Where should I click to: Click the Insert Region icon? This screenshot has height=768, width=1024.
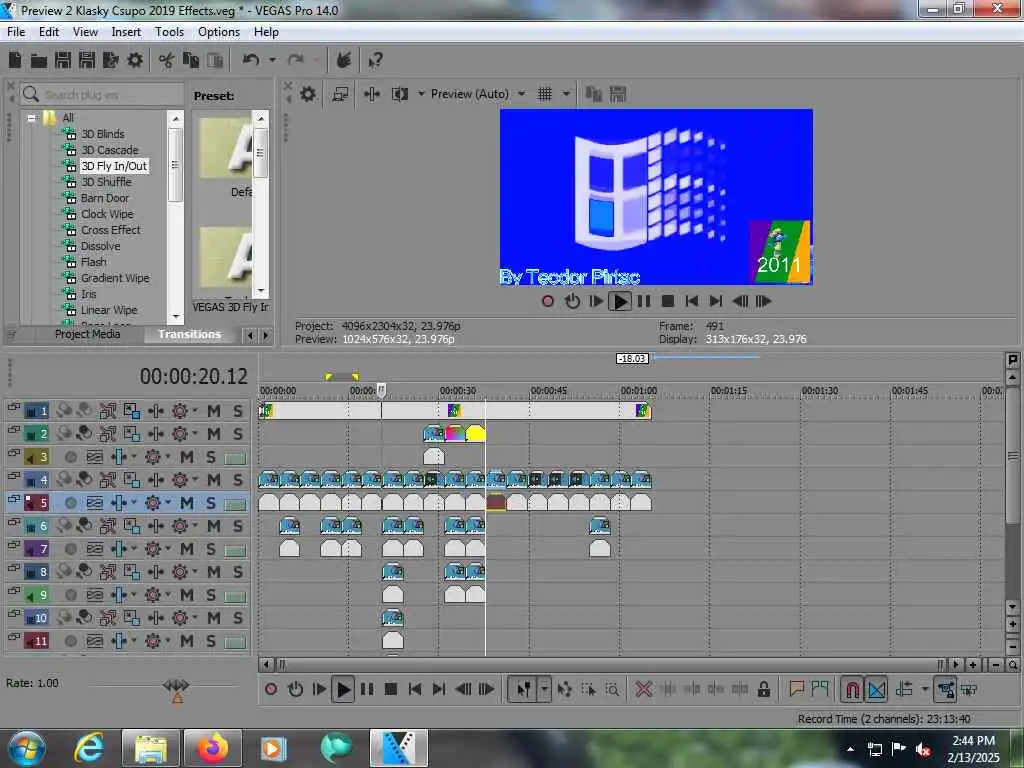click(820, 689)
